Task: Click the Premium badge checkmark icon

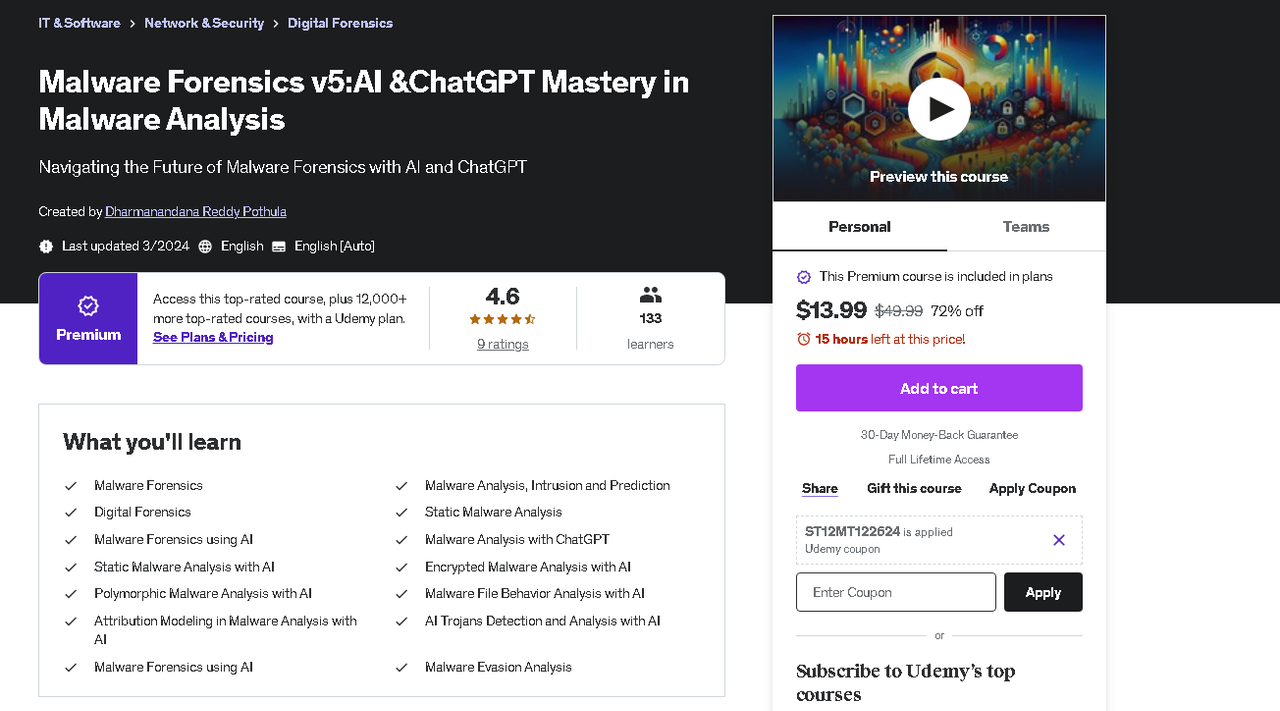Action: click(88, 306)
